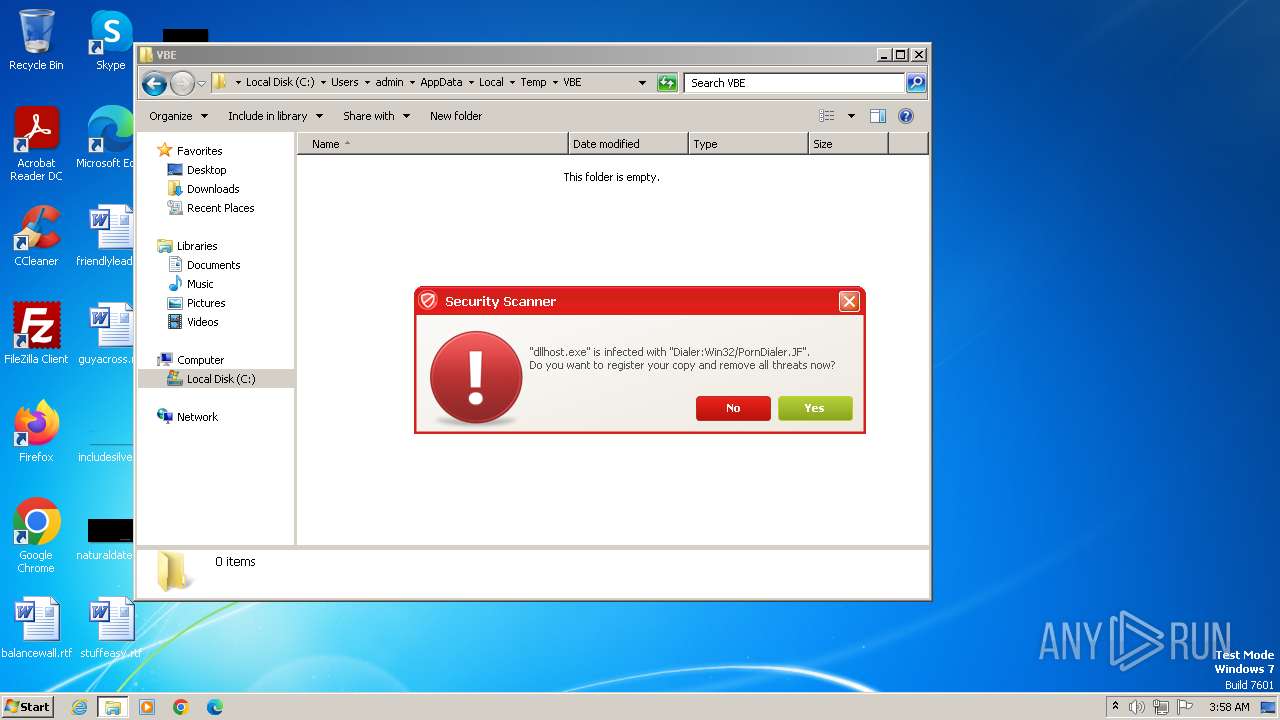Expand address bar history dropdown
Image resolution: width=1280 pixels, height=720 pixels.
pos(642,83)
